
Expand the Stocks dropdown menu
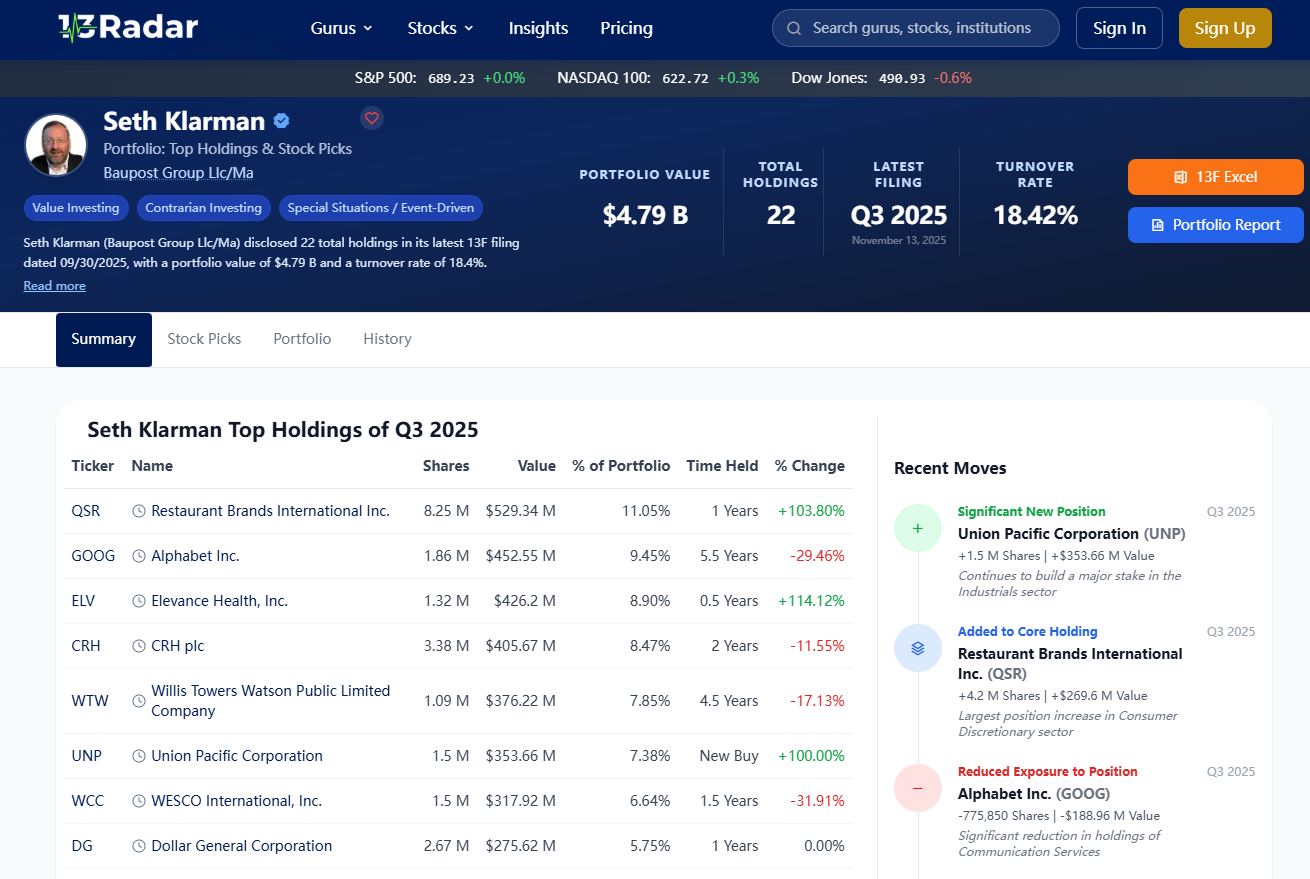coord(440,28)
